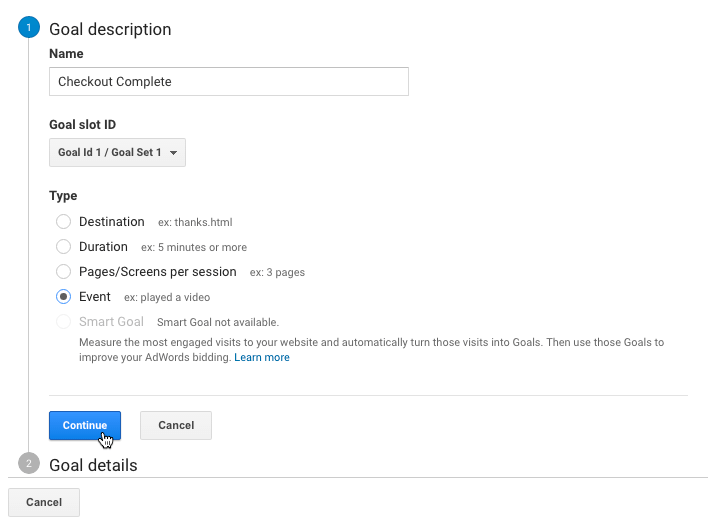Click the Goal slot ID label
This screenshot has height=526, width=711.
83,125
